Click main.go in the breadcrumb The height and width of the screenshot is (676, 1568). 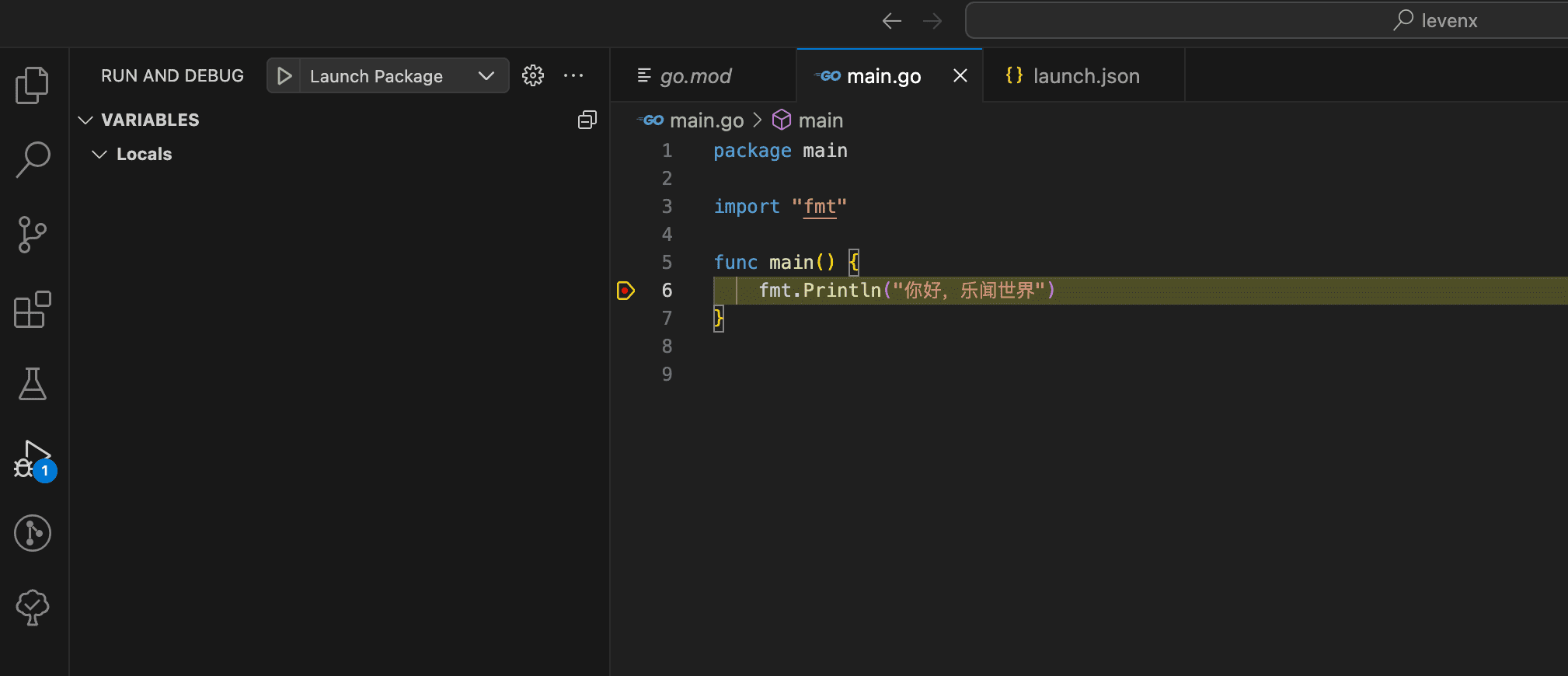(x=706, y=120)
